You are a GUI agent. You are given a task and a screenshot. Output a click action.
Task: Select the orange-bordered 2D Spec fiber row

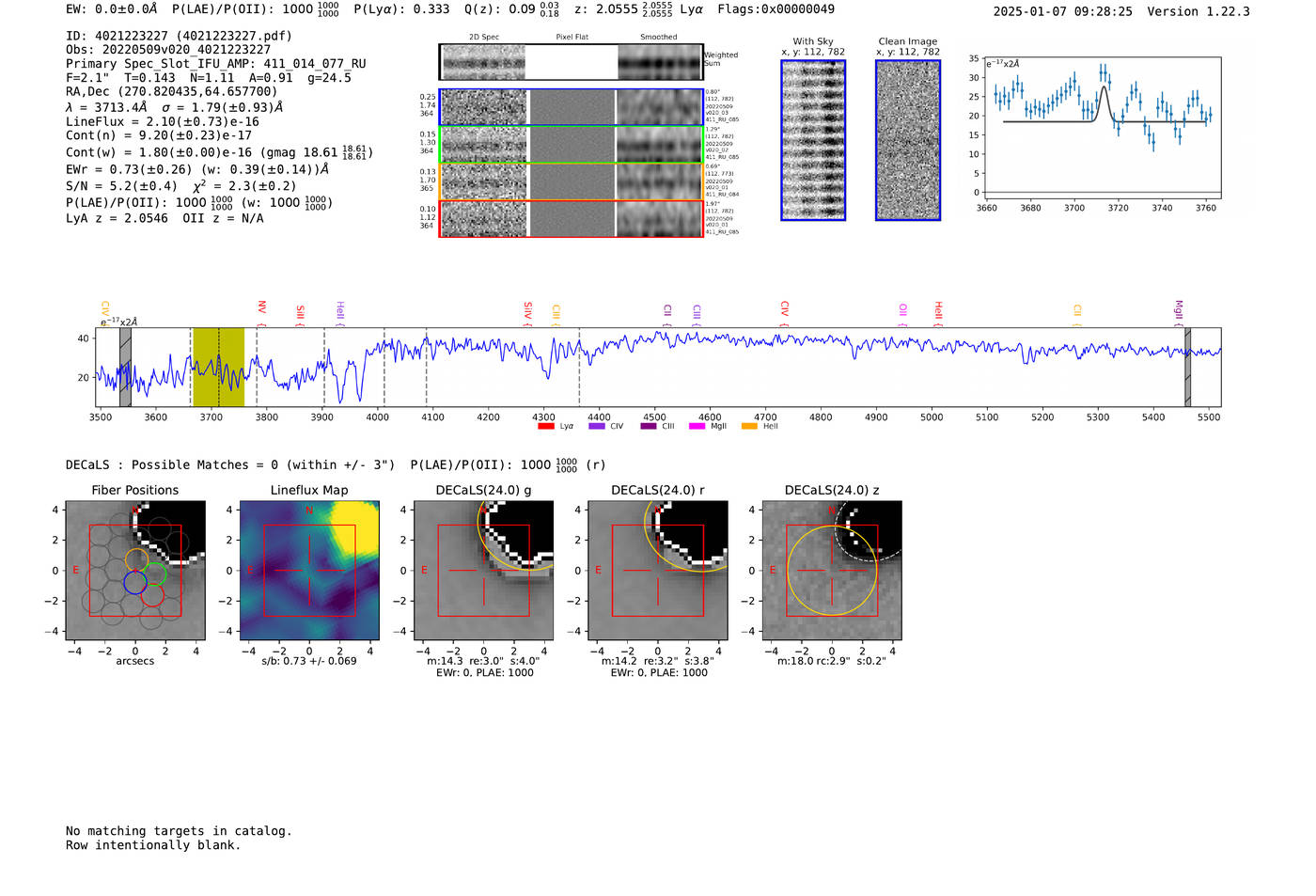pos(571,181)
